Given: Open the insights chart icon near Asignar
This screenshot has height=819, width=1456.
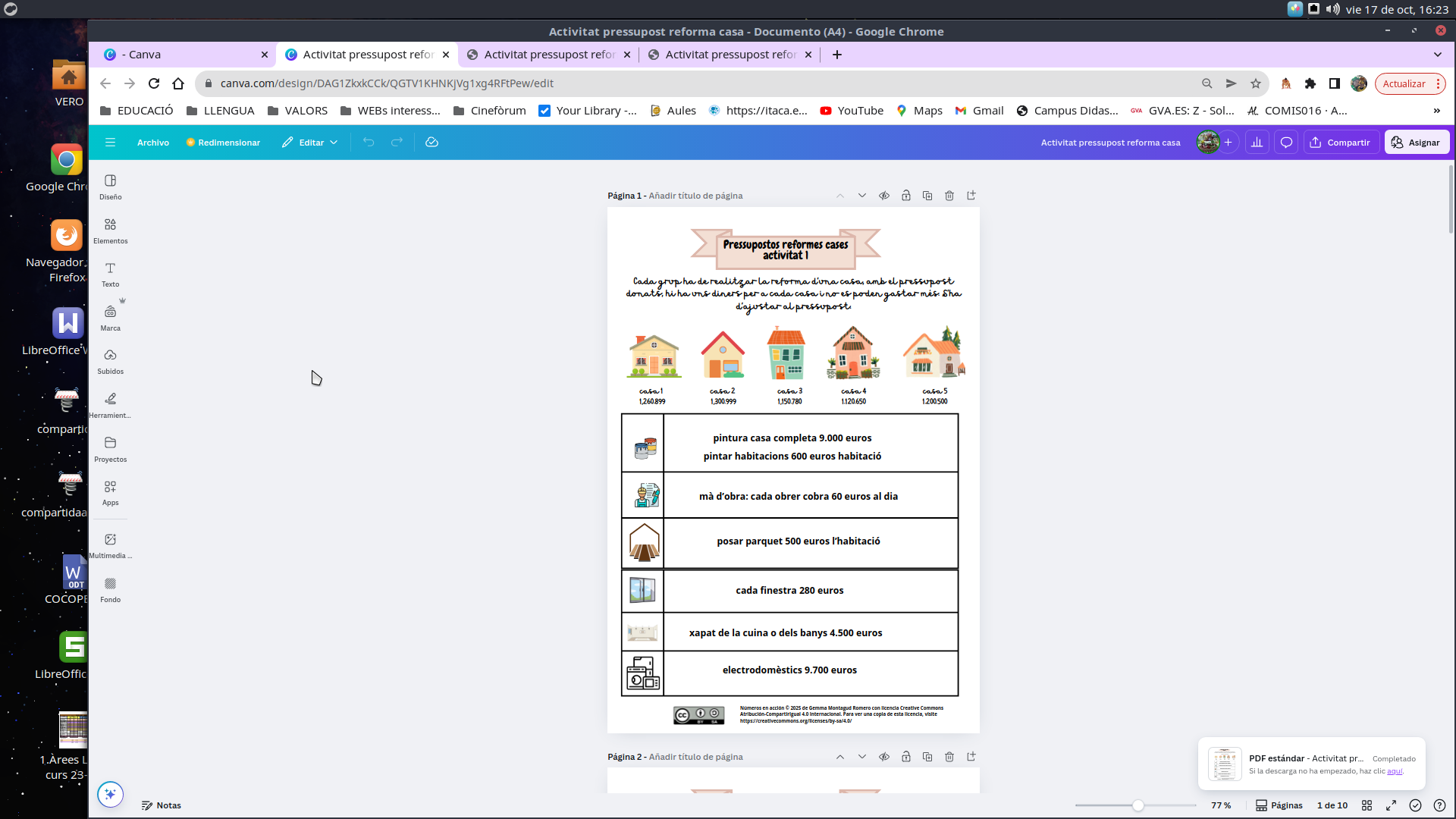Looking at the screenshot, I should [1257, 142].
